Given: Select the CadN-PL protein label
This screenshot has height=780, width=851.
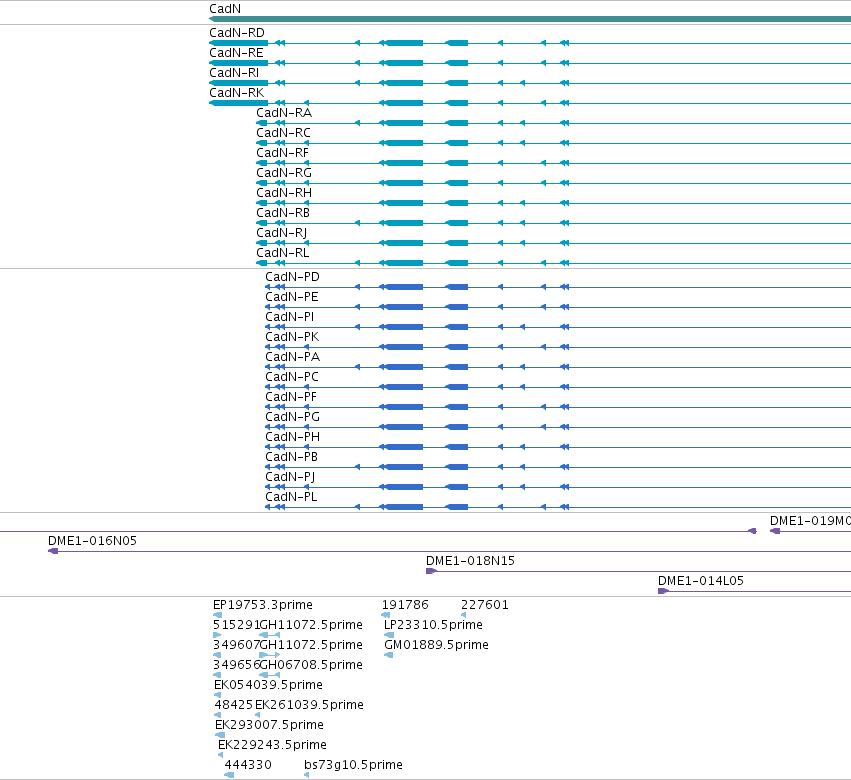Looking at the screenshot, I should [x=291, y=497].
